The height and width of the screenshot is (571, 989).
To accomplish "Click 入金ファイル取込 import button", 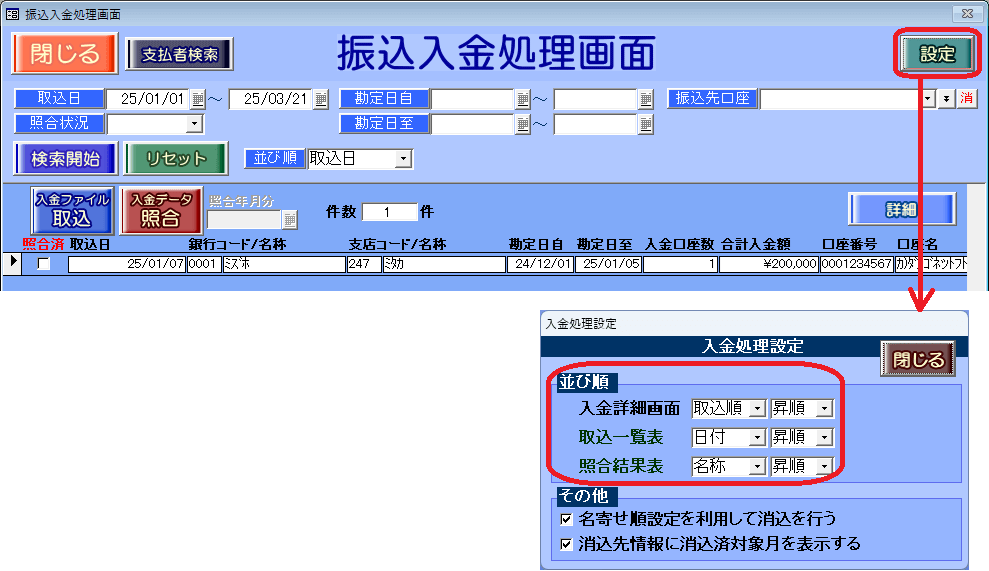I will [71, 210].
